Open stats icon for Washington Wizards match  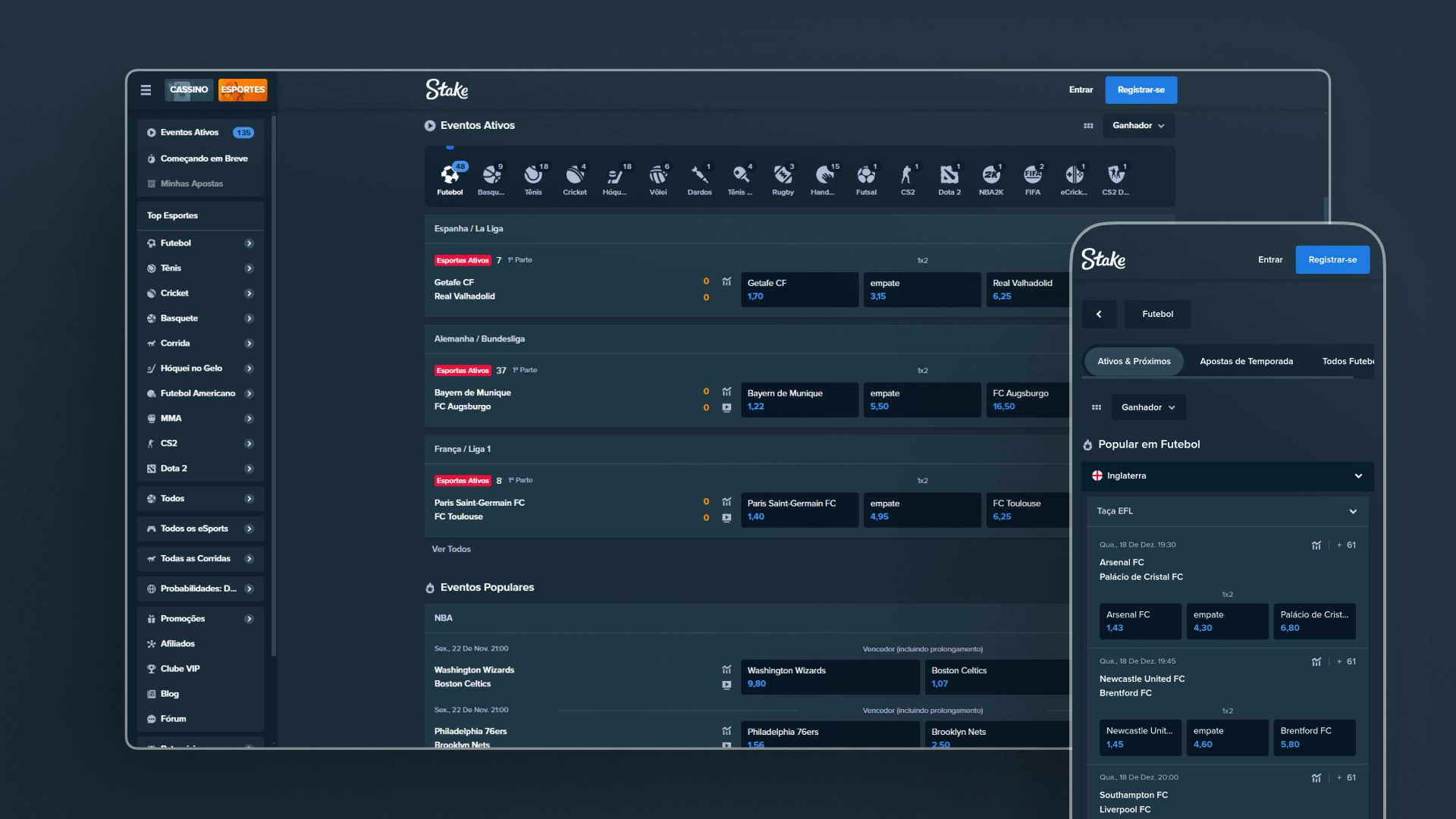click(x=726, y=670)
